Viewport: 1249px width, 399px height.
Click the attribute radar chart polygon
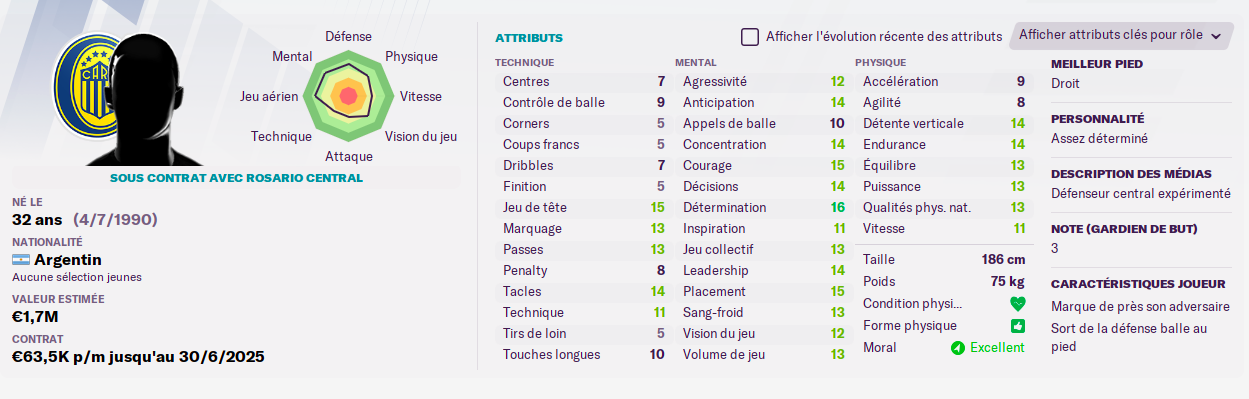pyautogui.click(x=348, y=95)
